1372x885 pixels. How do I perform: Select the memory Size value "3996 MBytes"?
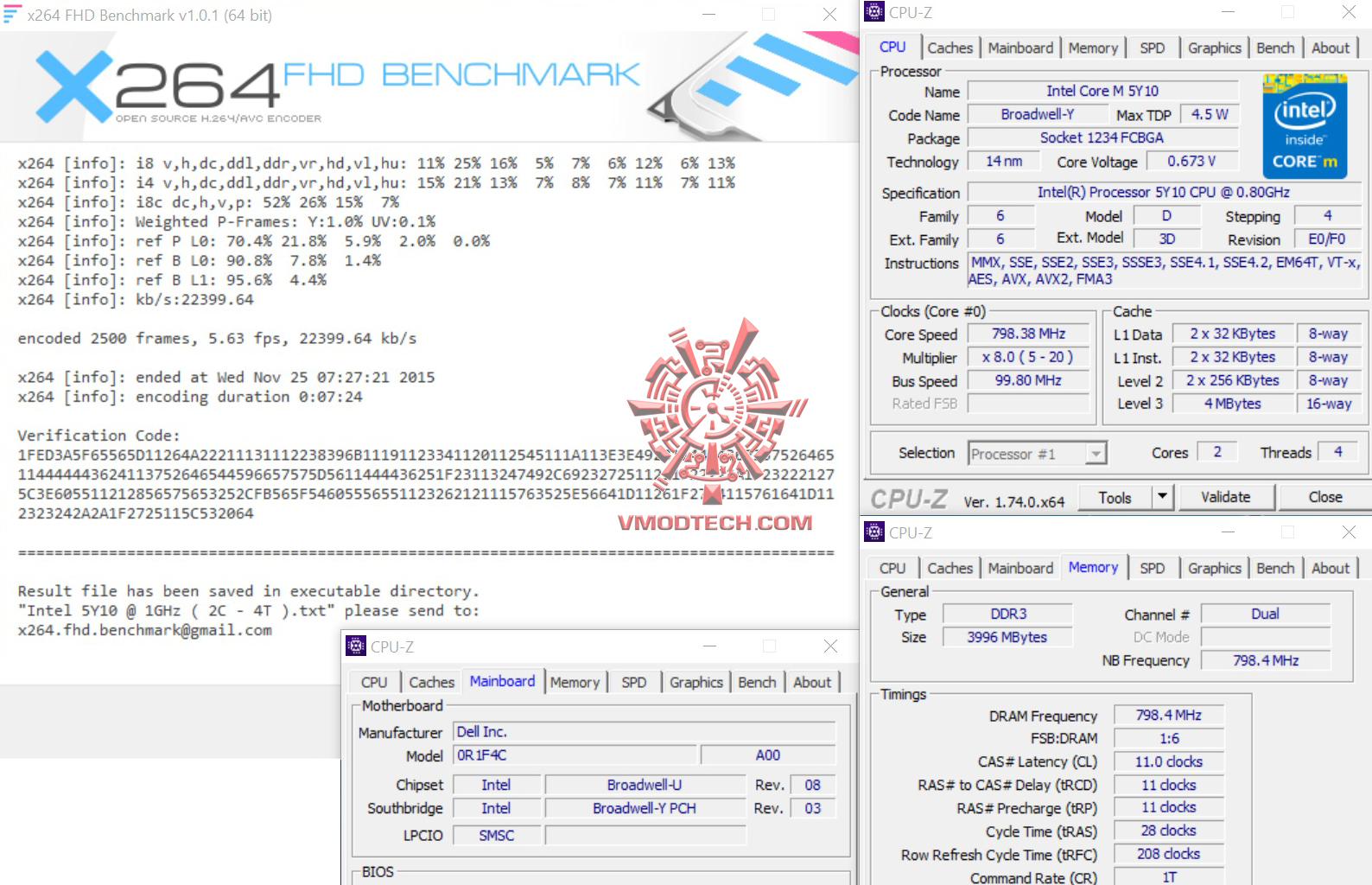[x=1008, y=637]
